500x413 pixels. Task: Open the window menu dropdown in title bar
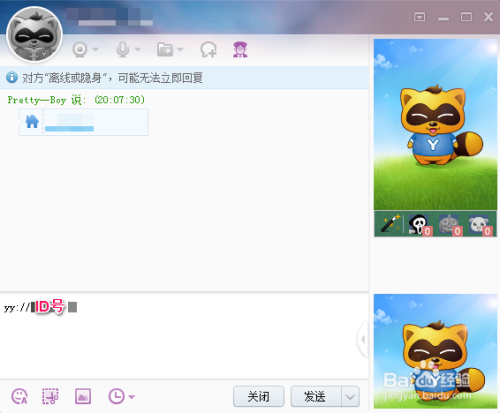point(419,17)
